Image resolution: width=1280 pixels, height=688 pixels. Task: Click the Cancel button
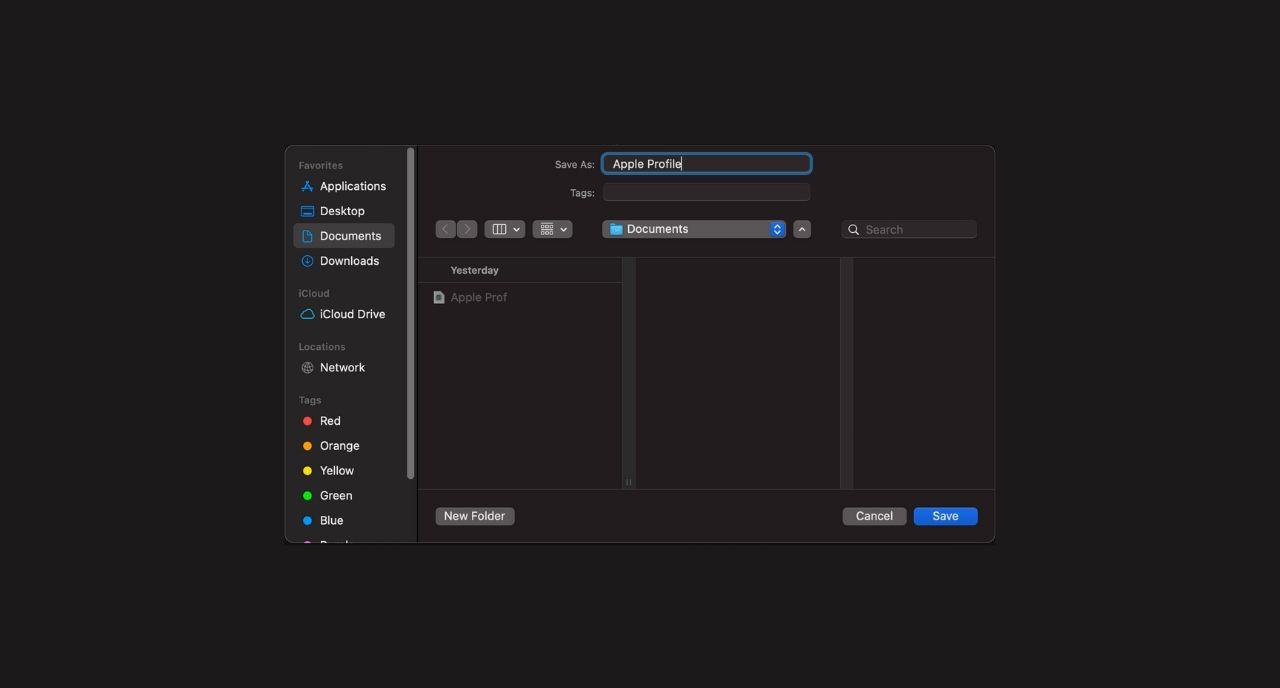874,516
